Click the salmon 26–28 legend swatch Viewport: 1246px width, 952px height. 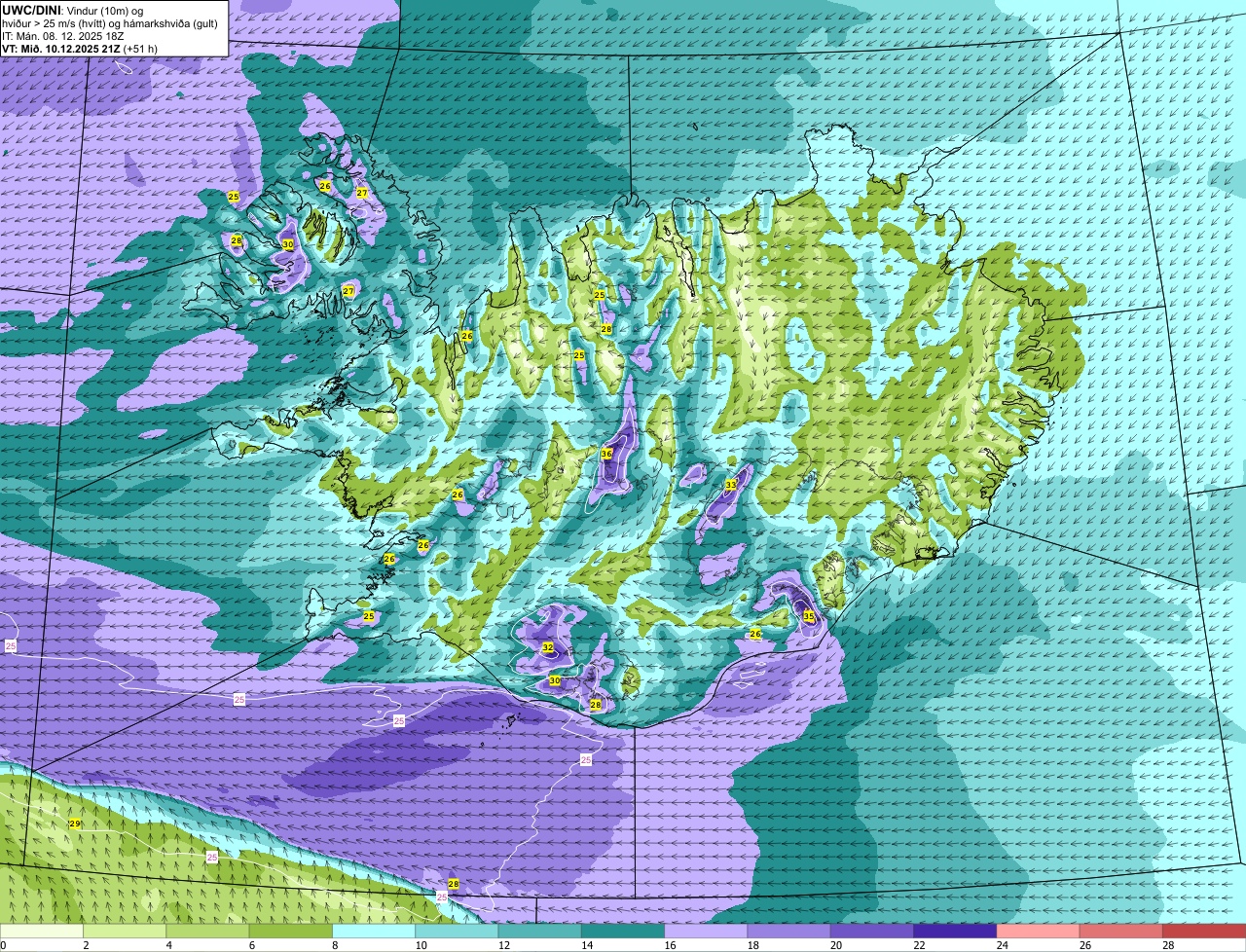click(1121, 931)
